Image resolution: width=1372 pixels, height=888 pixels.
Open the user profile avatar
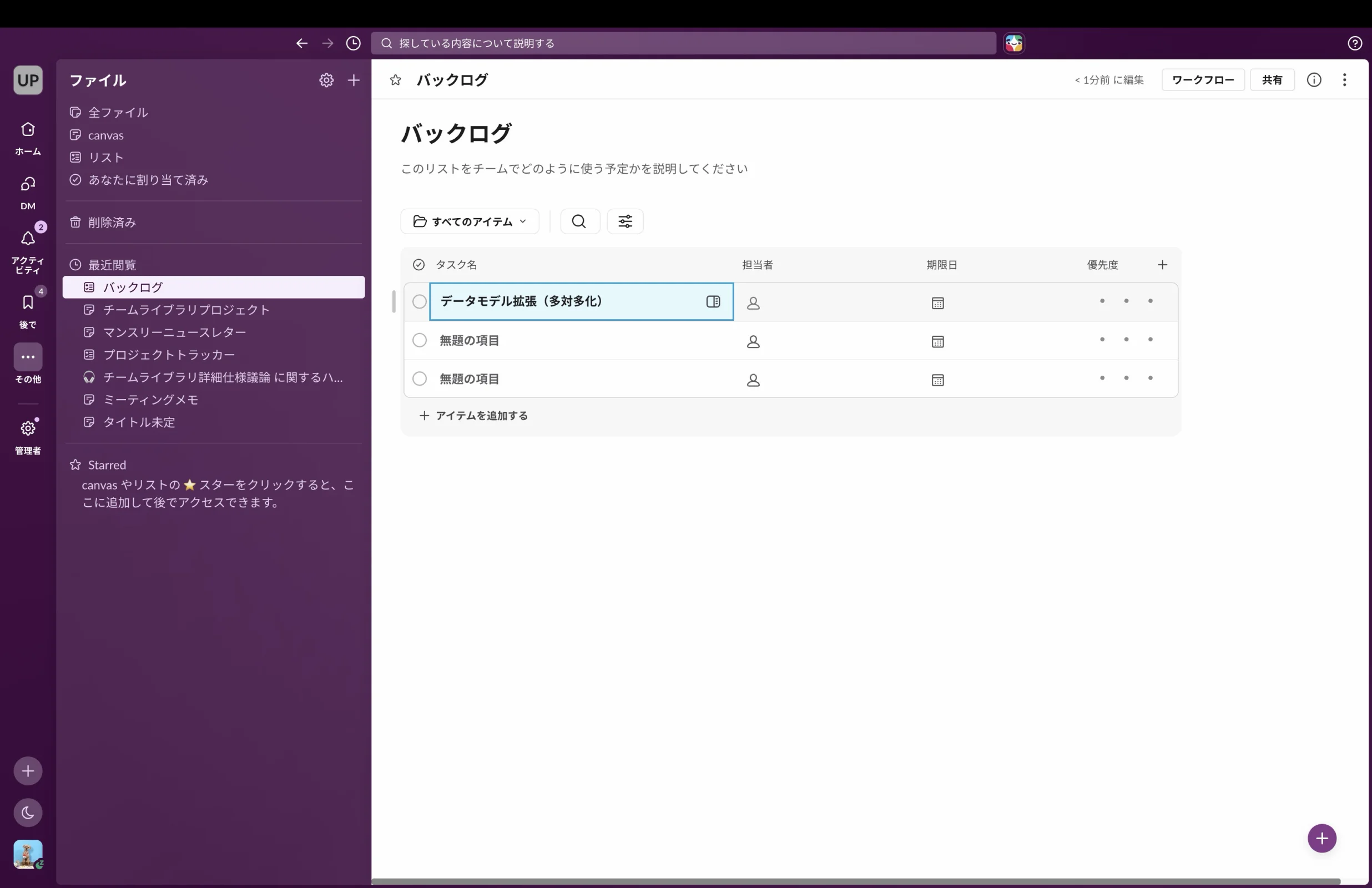(28, 854)
